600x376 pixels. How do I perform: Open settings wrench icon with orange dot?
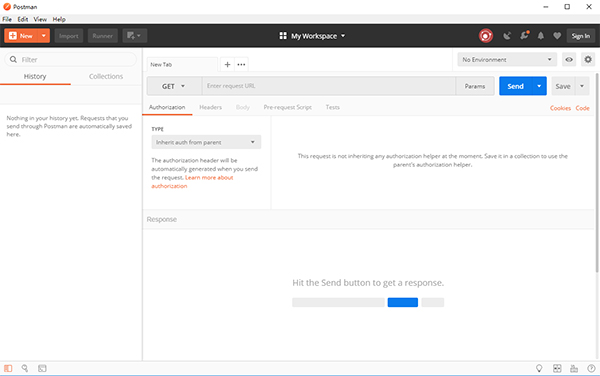click(524, 36)
